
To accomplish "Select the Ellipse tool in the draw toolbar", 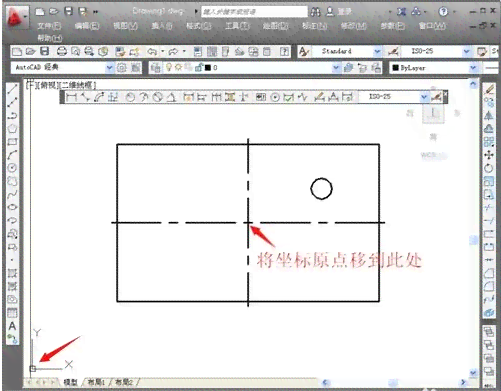I will (x=12, y=207).
